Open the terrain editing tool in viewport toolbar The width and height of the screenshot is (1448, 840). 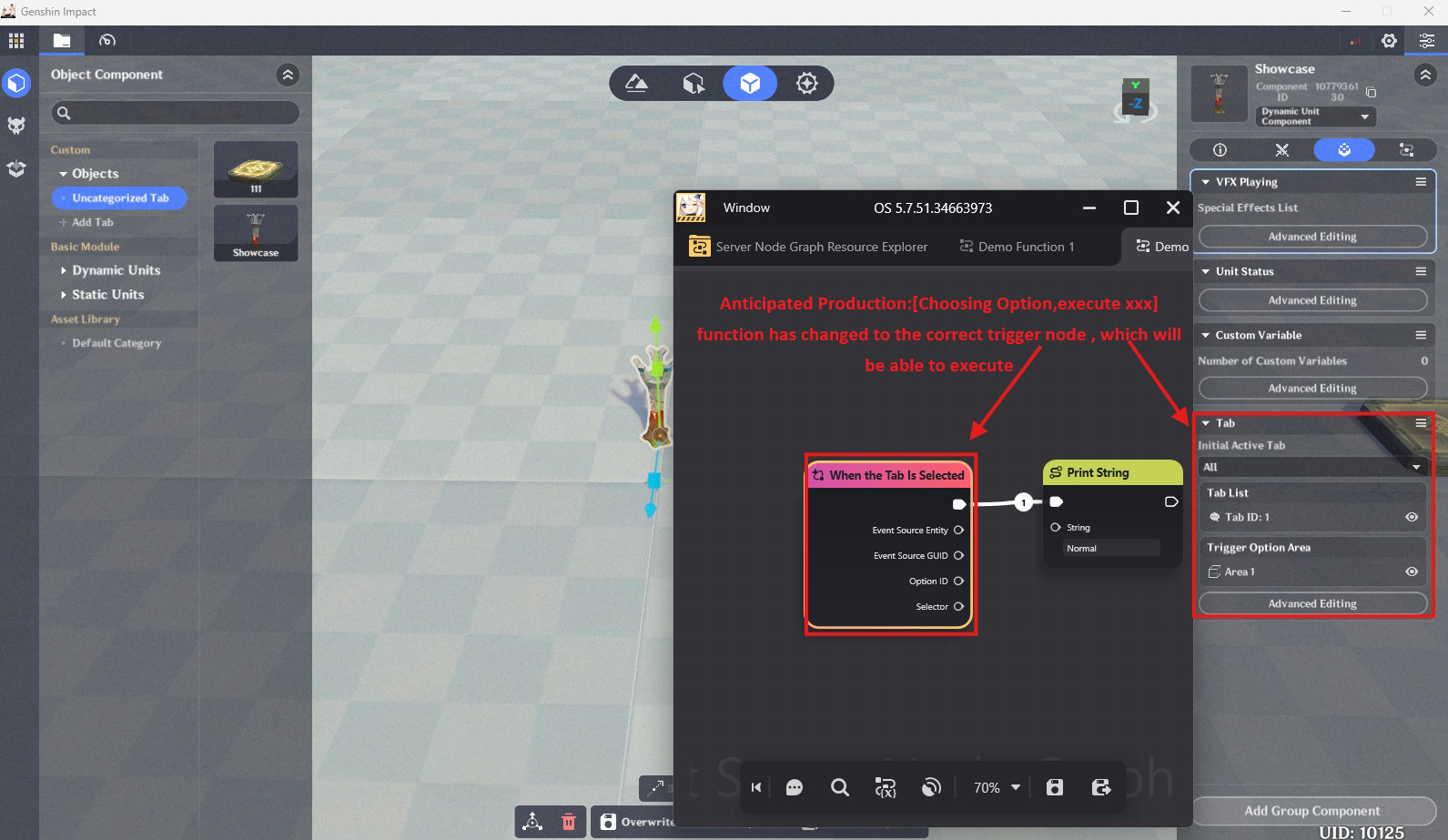637,84
